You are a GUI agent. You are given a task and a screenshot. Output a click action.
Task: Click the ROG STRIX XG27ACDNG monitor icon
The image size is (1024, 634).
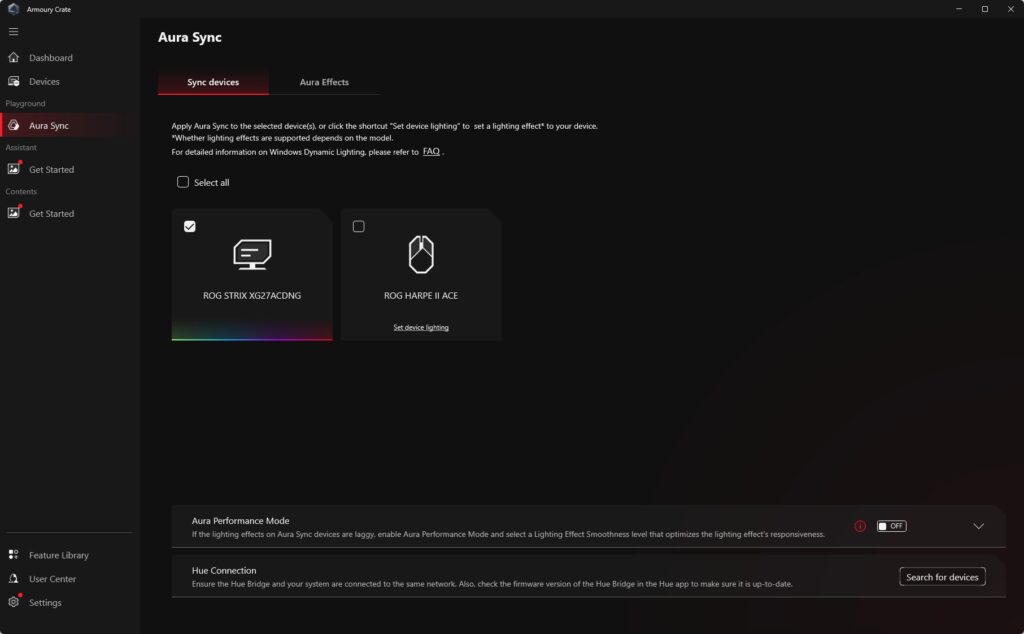[x=252, y=255]
